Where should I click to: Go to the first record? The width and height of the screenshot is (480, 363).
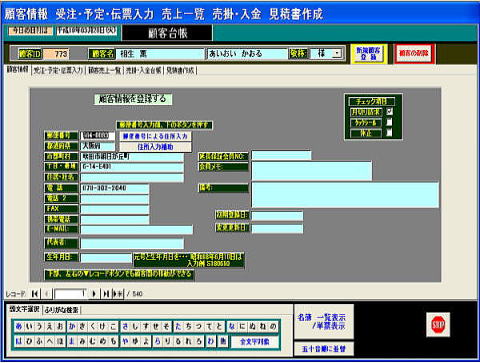click(34, 294)
